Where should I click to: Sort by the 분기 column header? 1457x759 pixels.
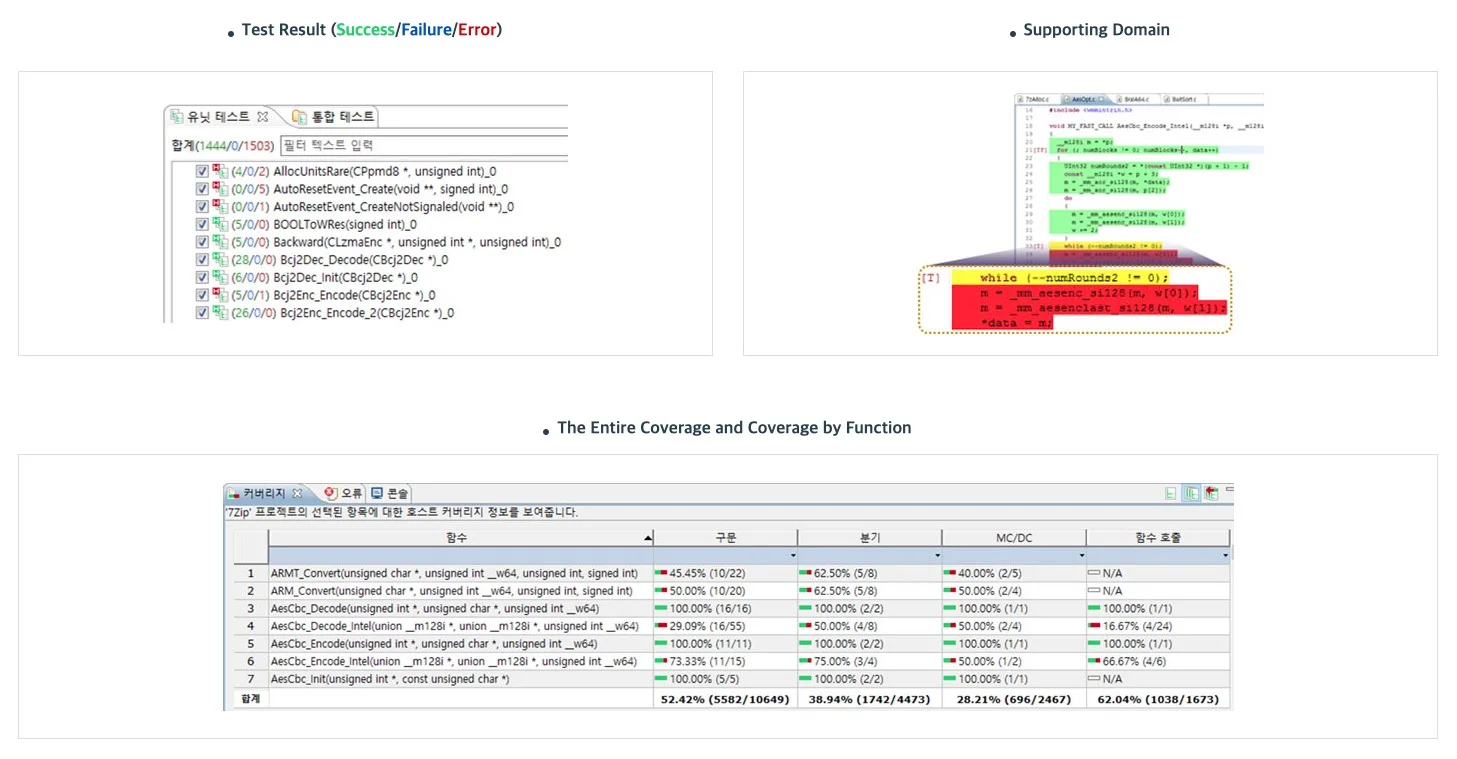pos(870,537)
